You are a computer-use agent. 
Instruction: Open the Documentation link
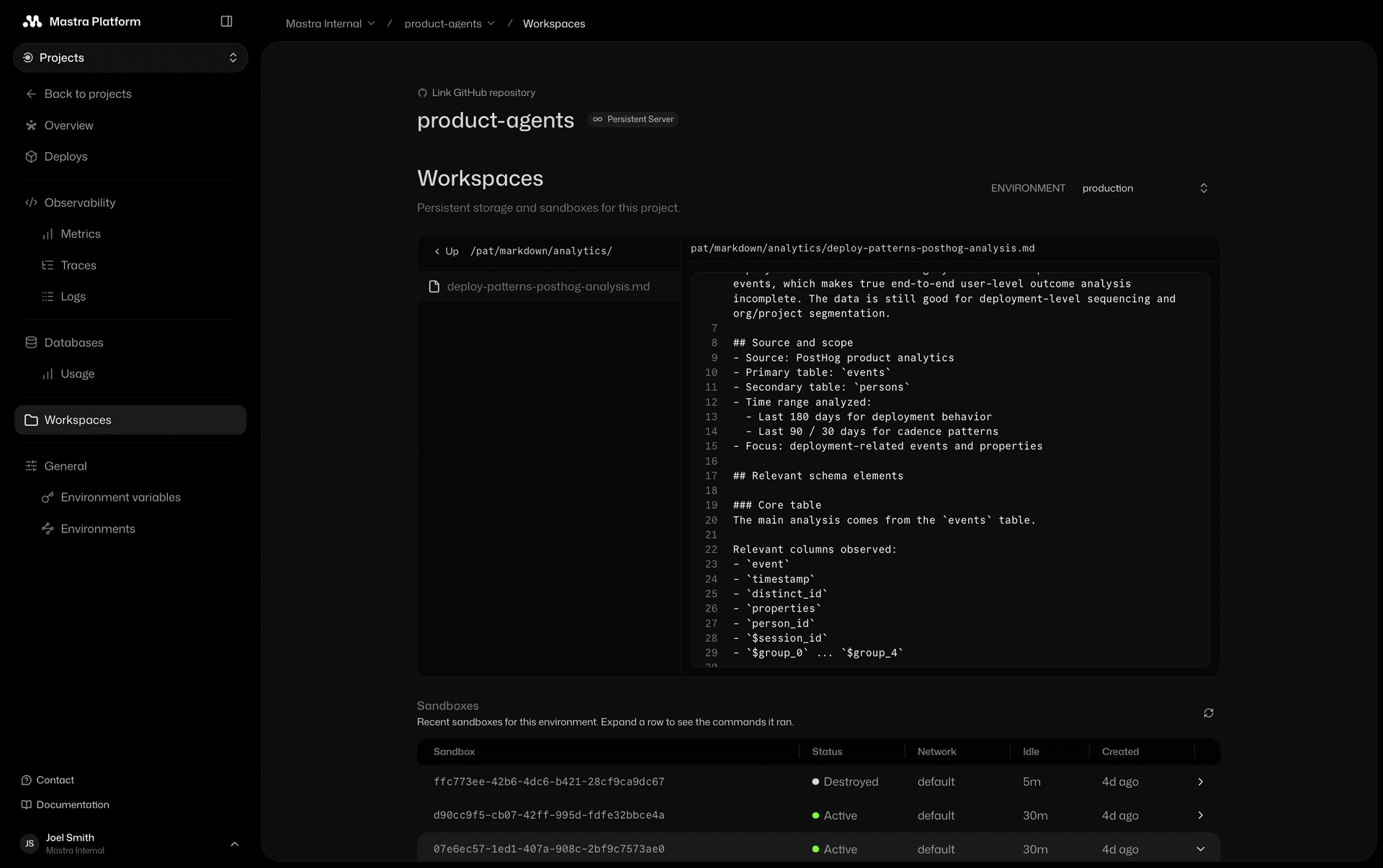click(x=72, y=805)
